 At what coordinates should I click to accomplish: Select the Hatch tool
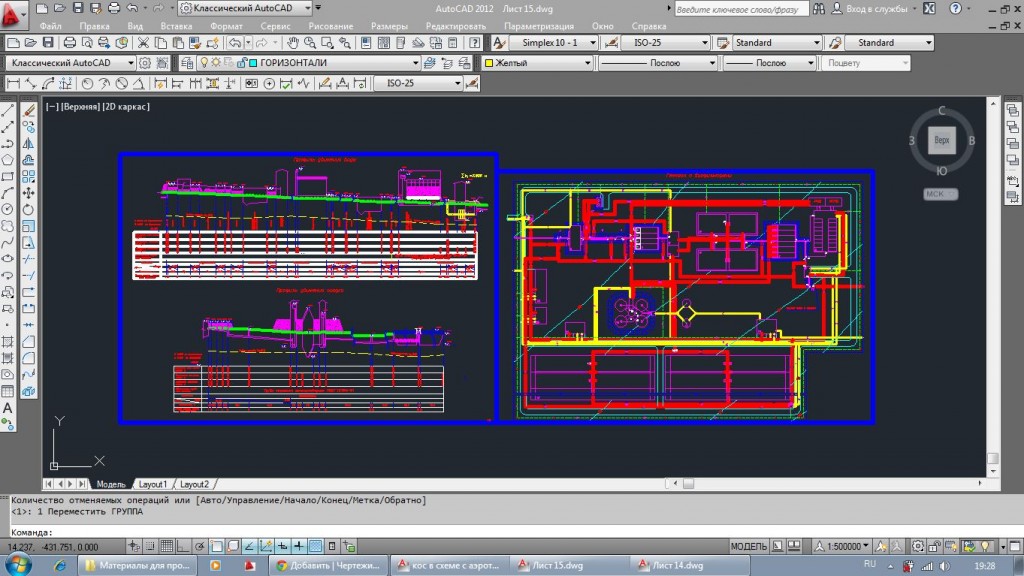pos(8,342)
